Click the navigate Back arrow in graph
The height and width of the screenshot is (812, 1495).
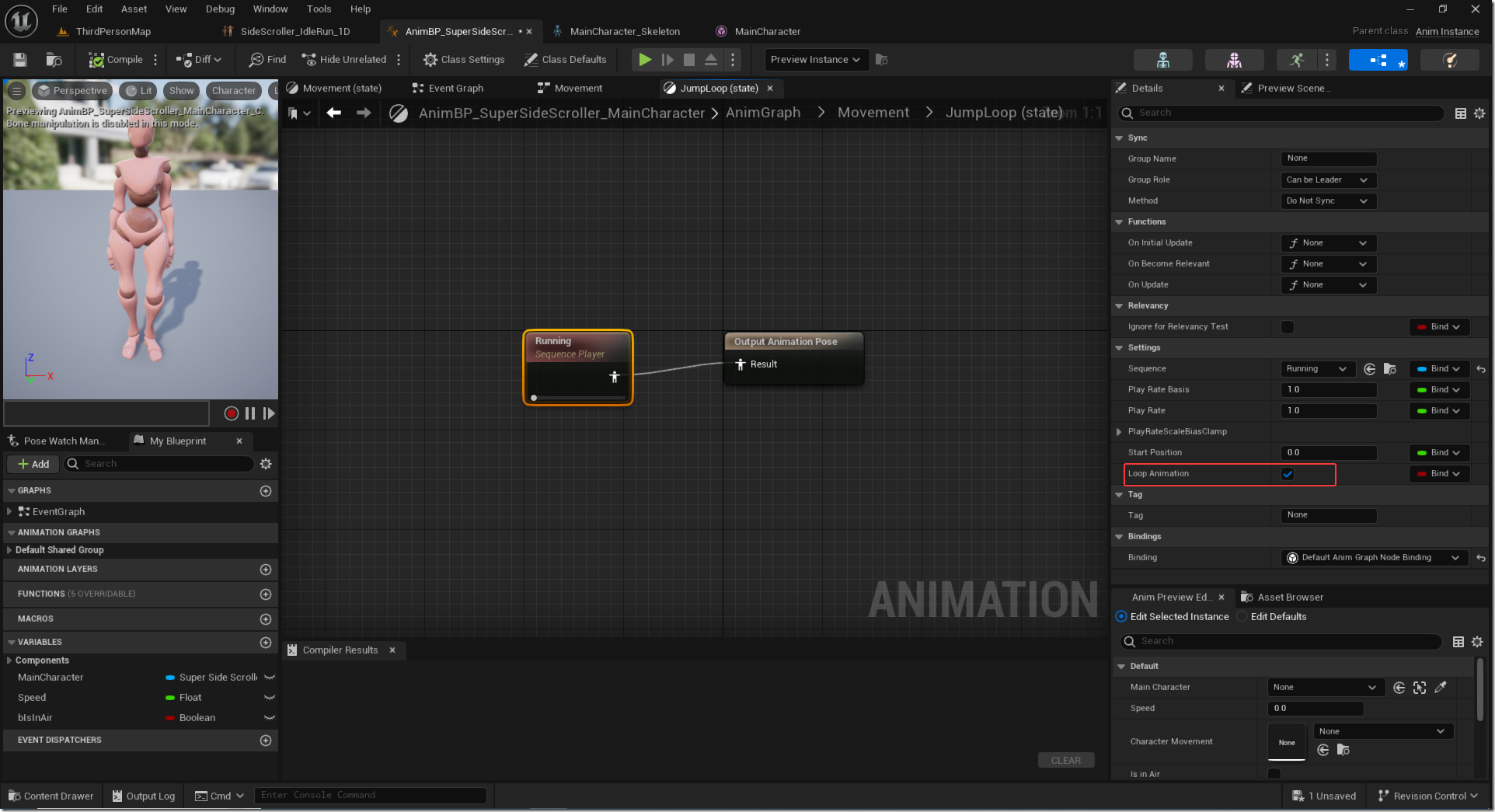pyautogui.click(x=334, y=113)
